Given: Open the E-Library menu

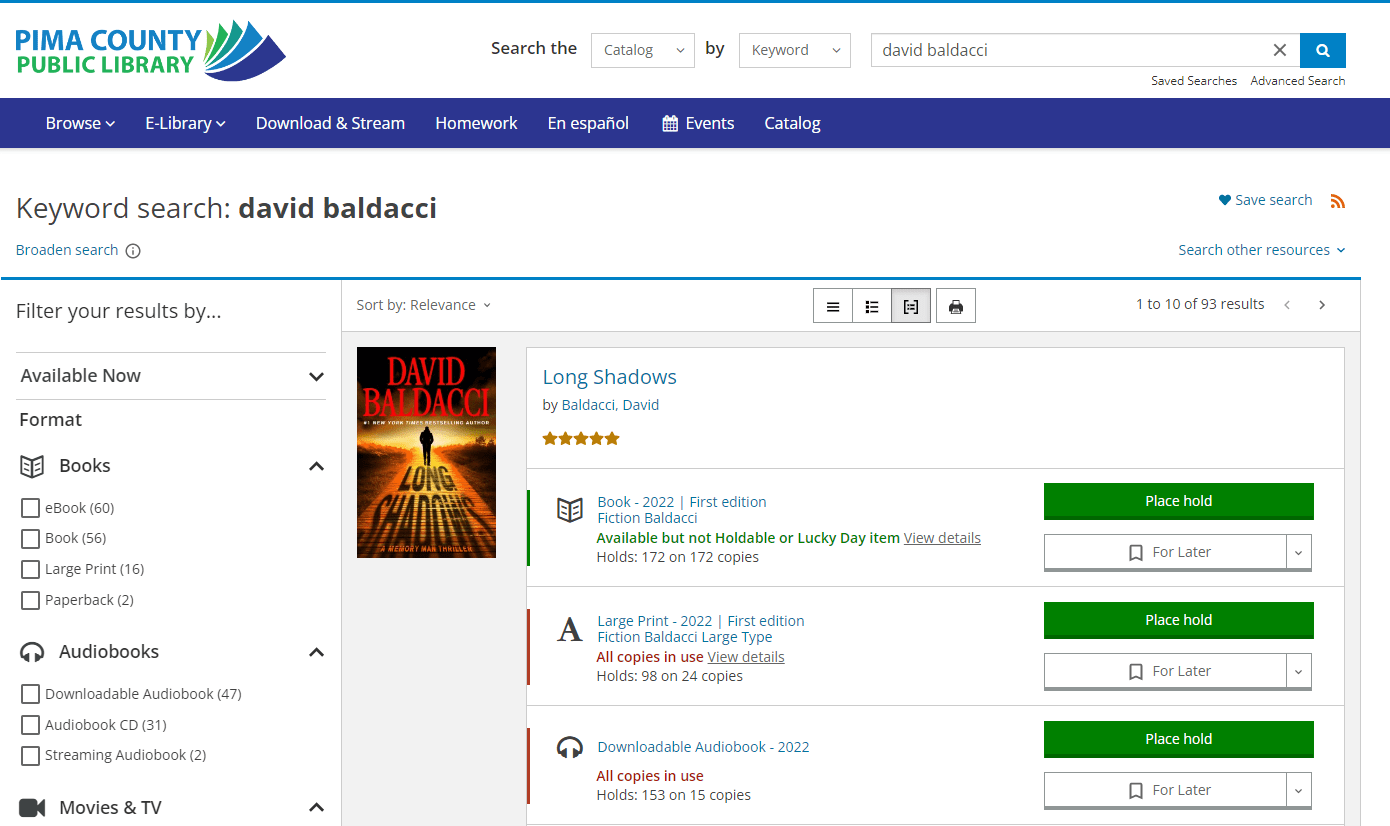Looking at the screenshot, I should pyautogui.click(x=185, y=123).
